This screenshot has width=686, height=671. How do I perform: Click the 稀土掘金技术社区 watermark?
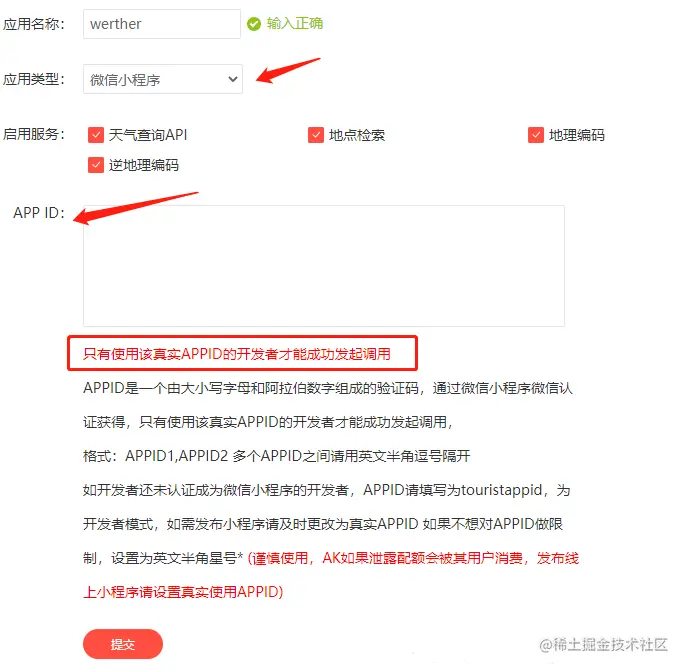(604, 645)
